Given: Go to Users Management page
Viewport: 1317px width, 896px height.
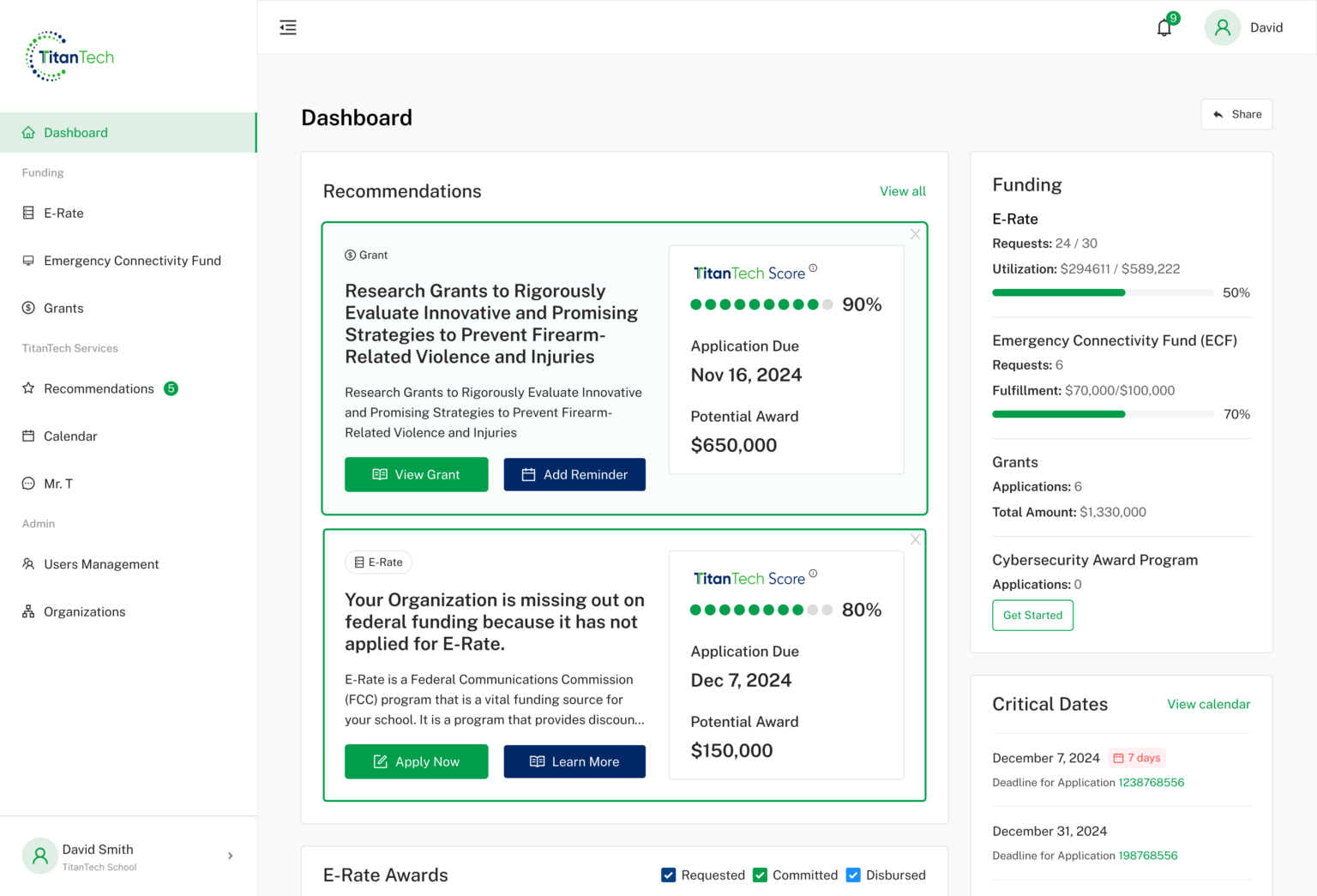Looking at the screenshot, I should (101, 564).
